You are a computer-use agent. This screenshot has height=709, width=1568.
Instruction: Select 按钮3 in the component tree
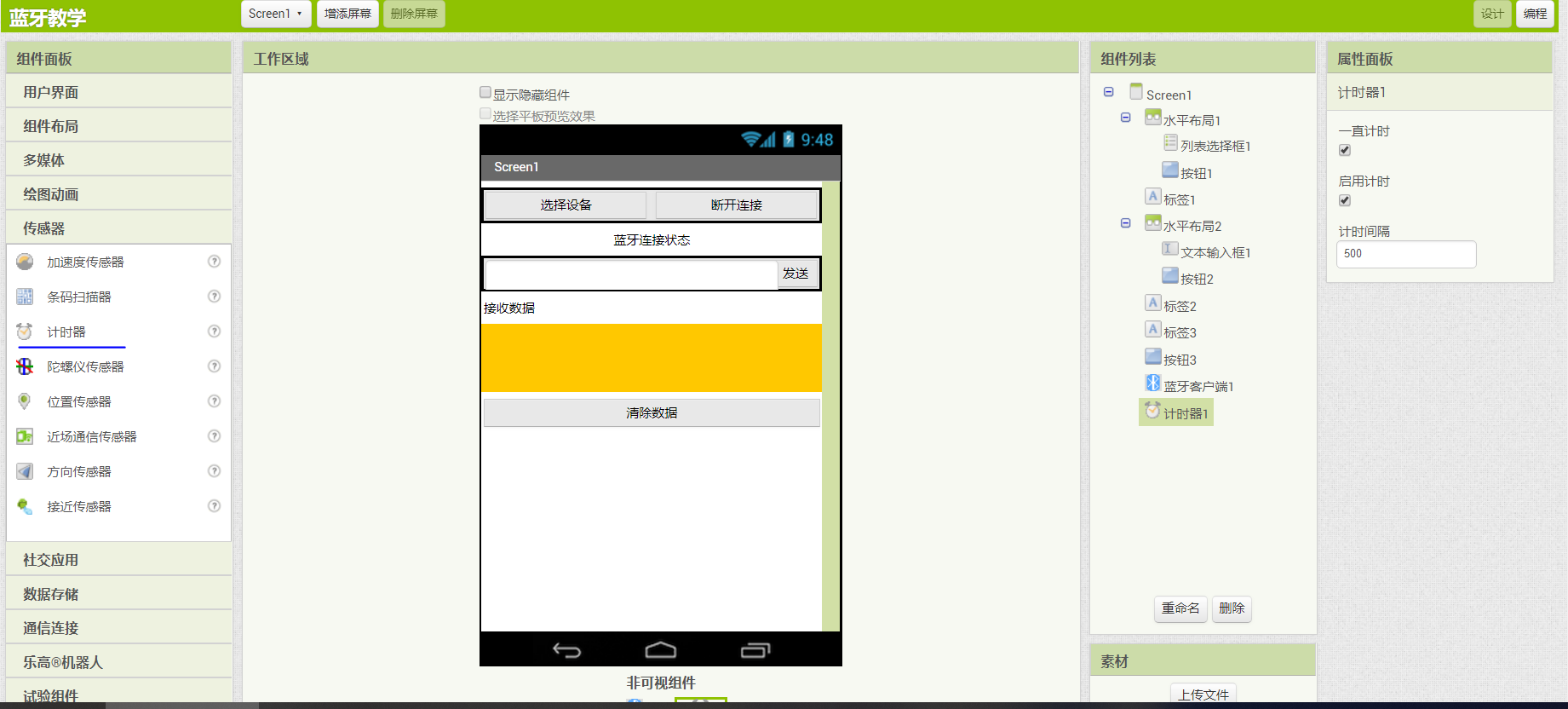tap(1180, 360)
